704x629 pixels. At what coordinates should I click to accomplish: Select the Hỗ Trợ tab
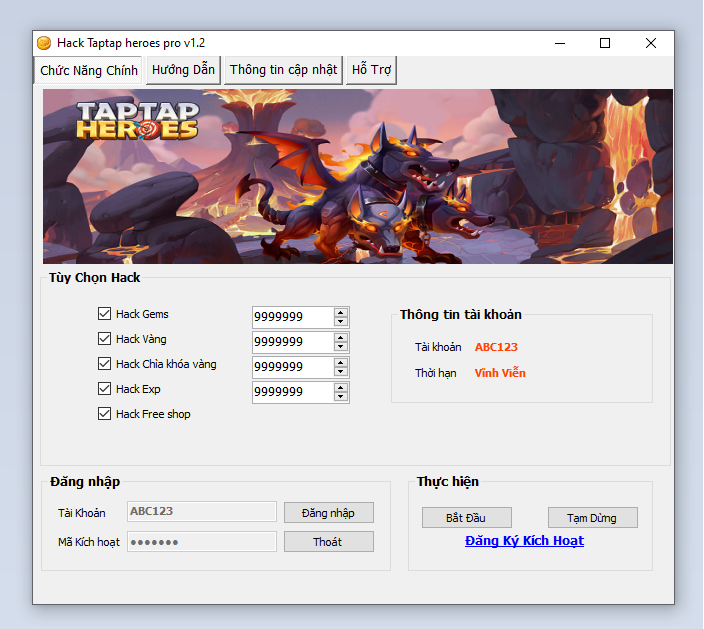coord(371,70)
